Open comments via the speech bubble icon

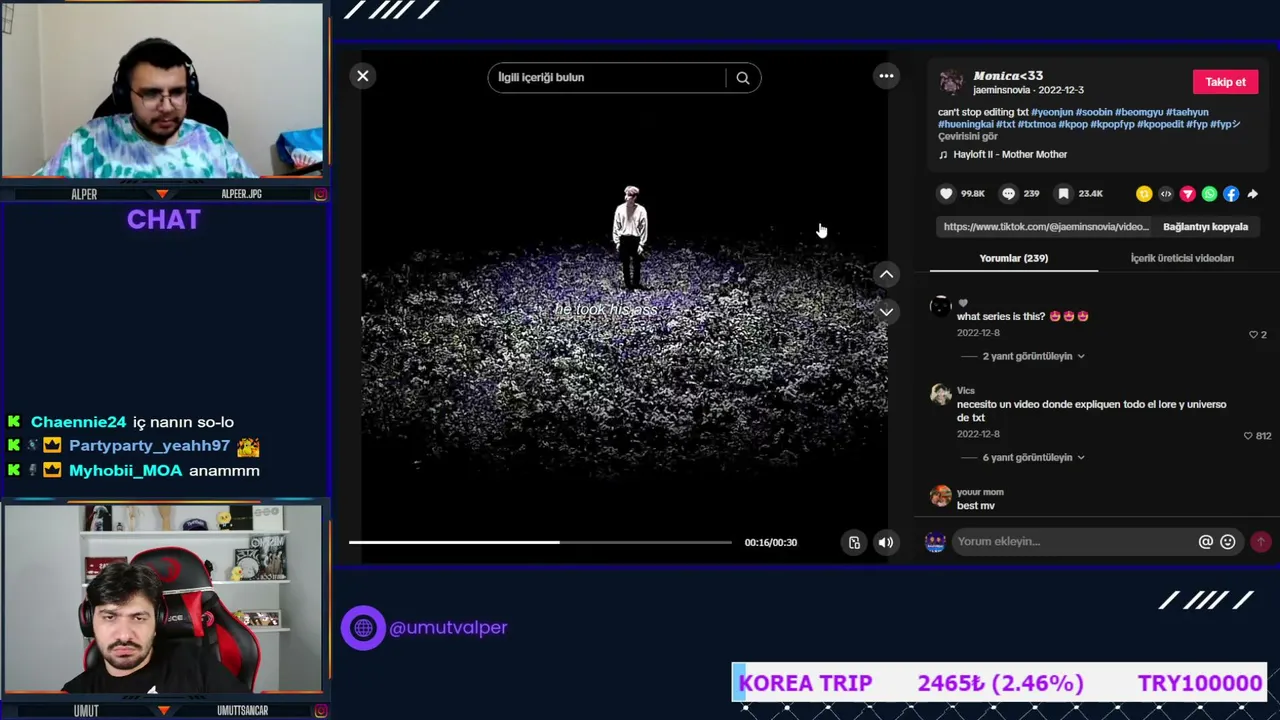point(1008,194)
